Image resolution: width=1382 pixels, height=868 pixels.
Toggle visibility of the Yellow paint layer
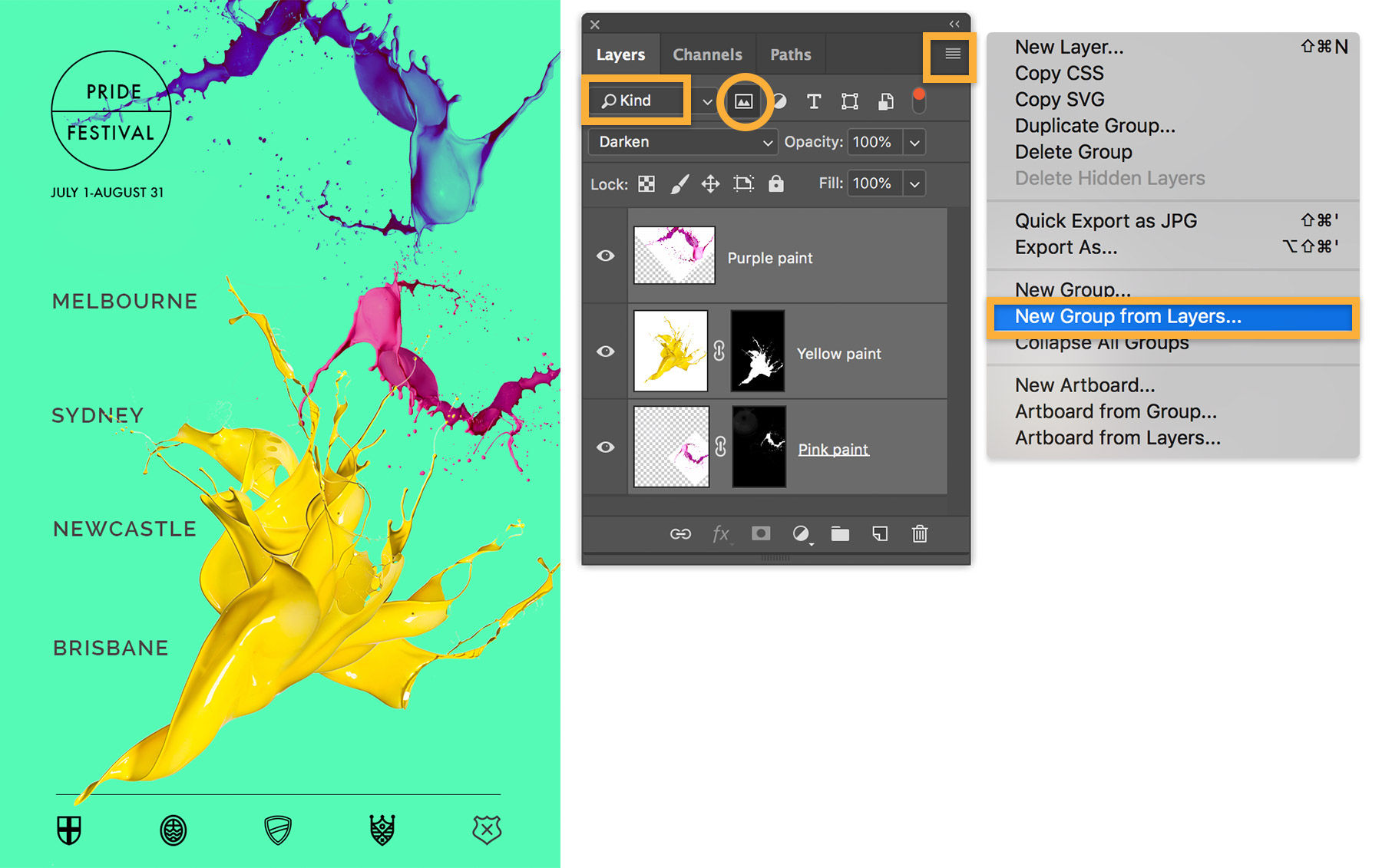pyautogui.click(x=606, y=351)
